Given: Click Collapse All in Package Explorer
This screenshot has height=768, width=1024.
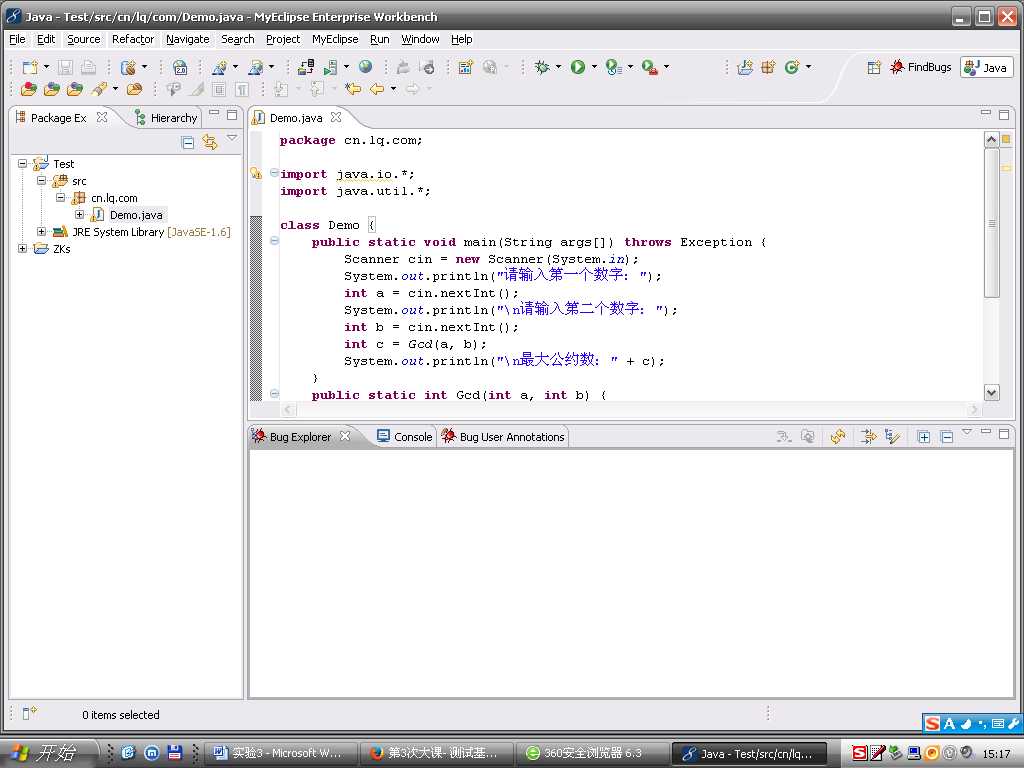Looking at the screenshot, I should click(188, 142).
